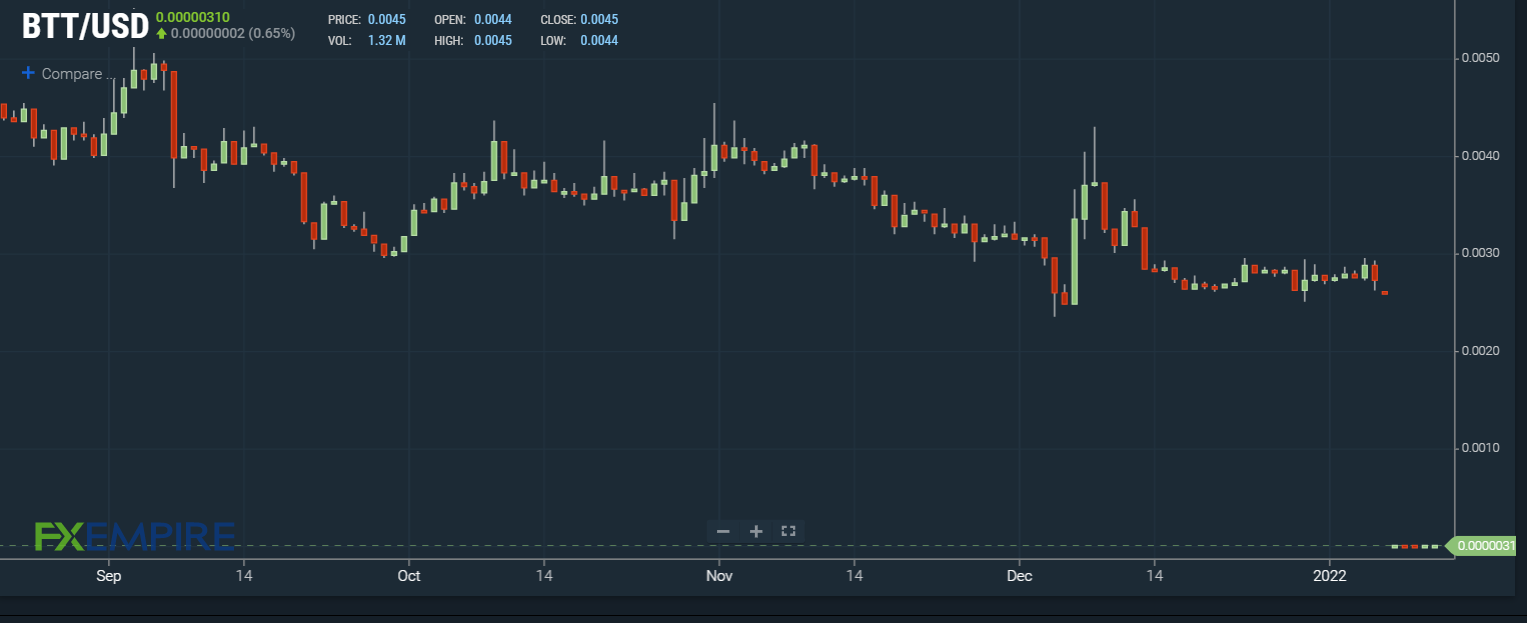The image size is (1527, 623).
Task: Click the 14 label between Oct and Nov
Action: [x=544, y=577]
